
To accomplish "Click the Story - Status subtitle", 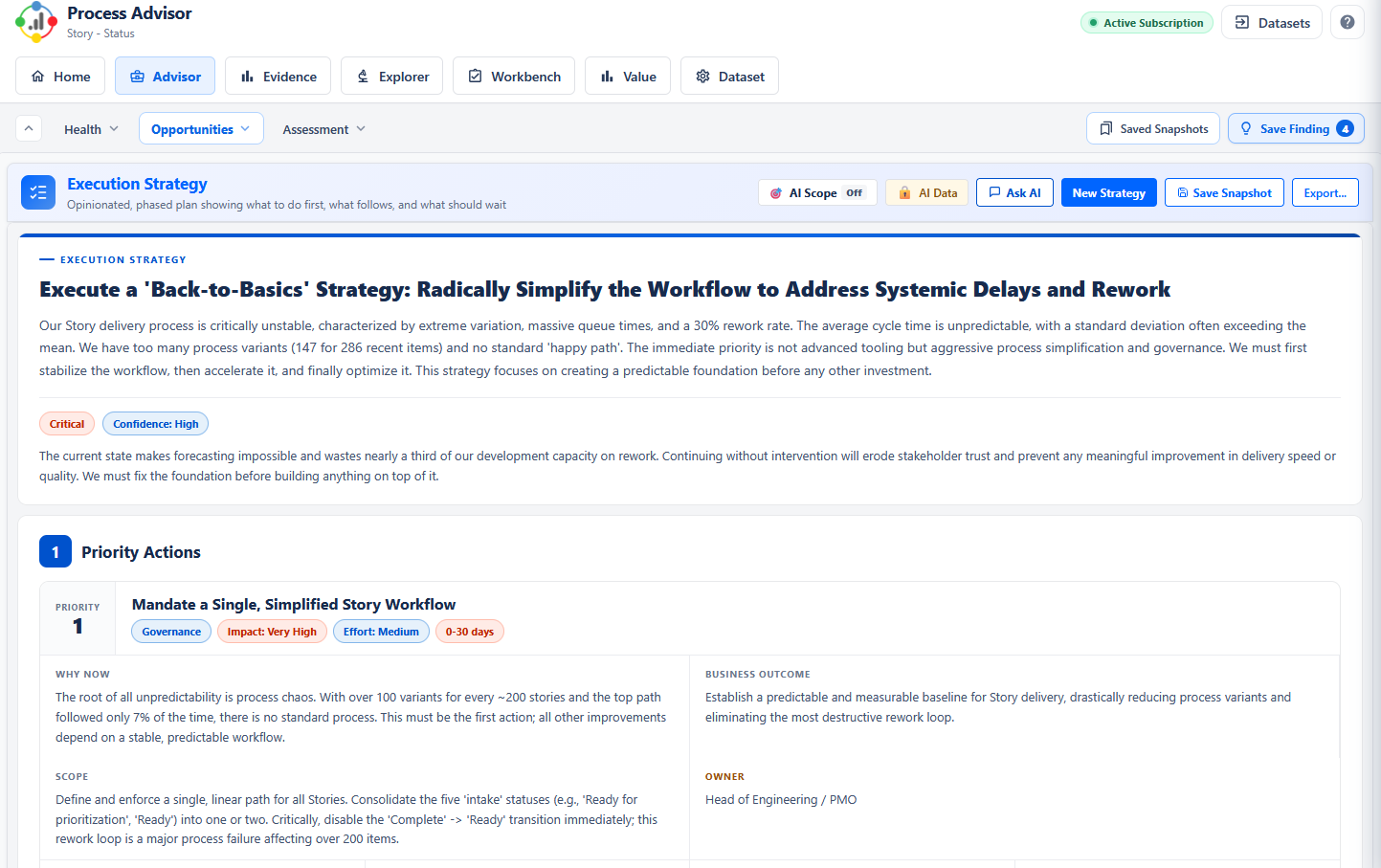I will pos(100,33).
